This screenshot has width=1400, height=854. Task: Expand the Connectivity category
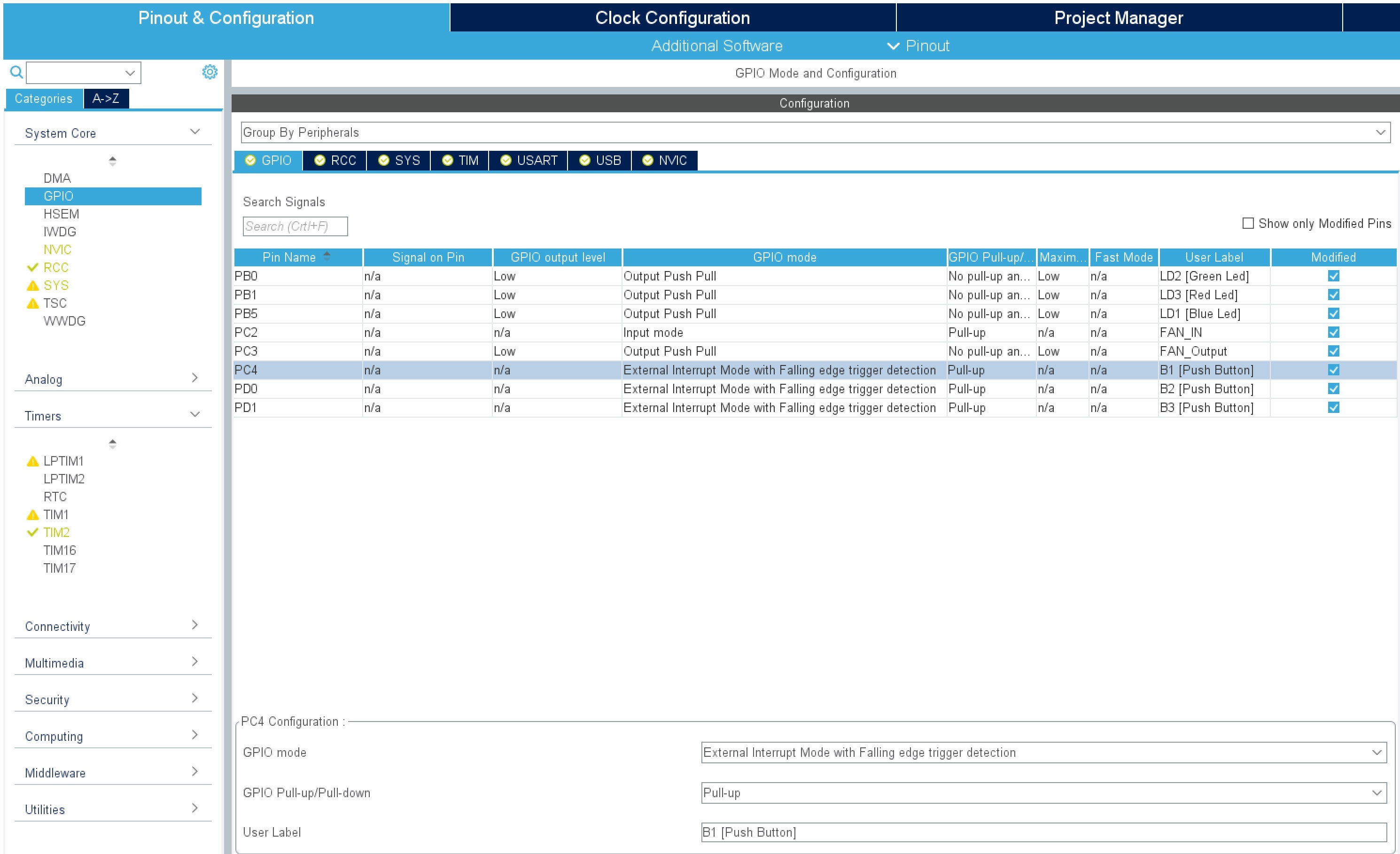point(112,626)
